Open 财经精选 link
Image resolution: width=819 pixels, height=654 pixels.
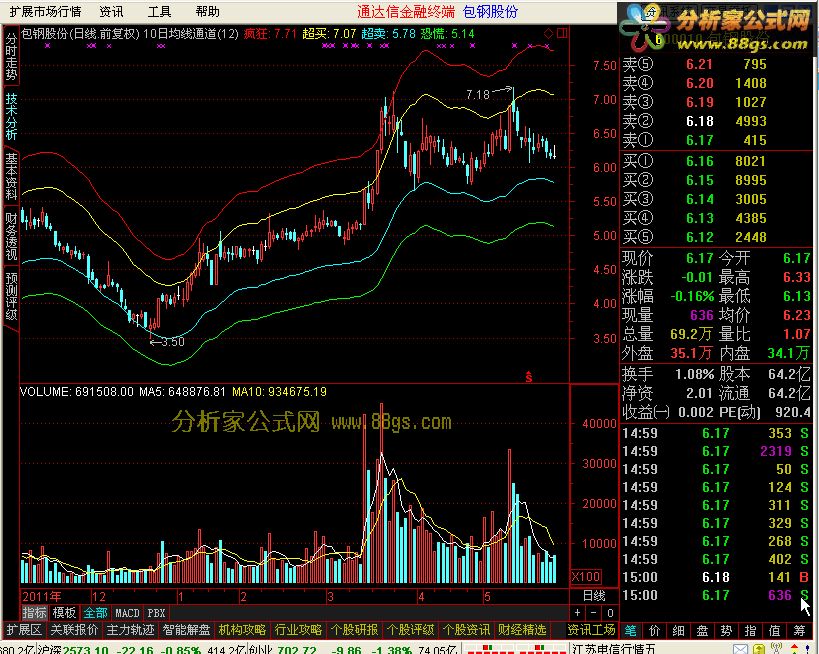(522, 630)
